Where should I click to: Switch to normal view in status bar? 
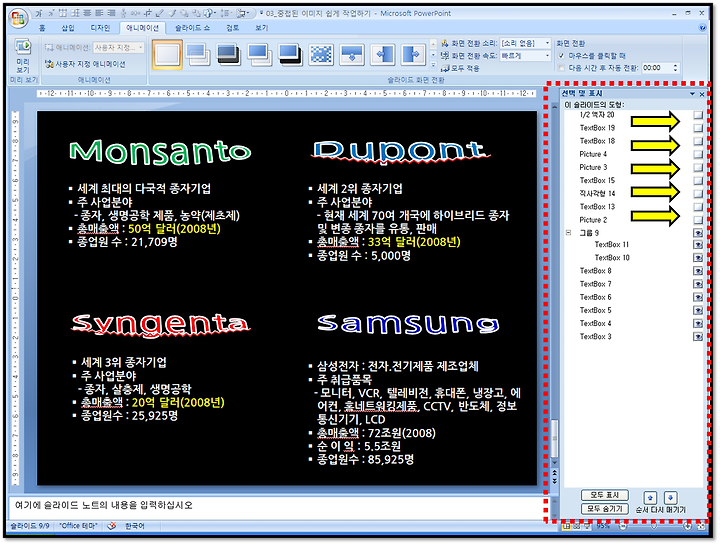567,526
